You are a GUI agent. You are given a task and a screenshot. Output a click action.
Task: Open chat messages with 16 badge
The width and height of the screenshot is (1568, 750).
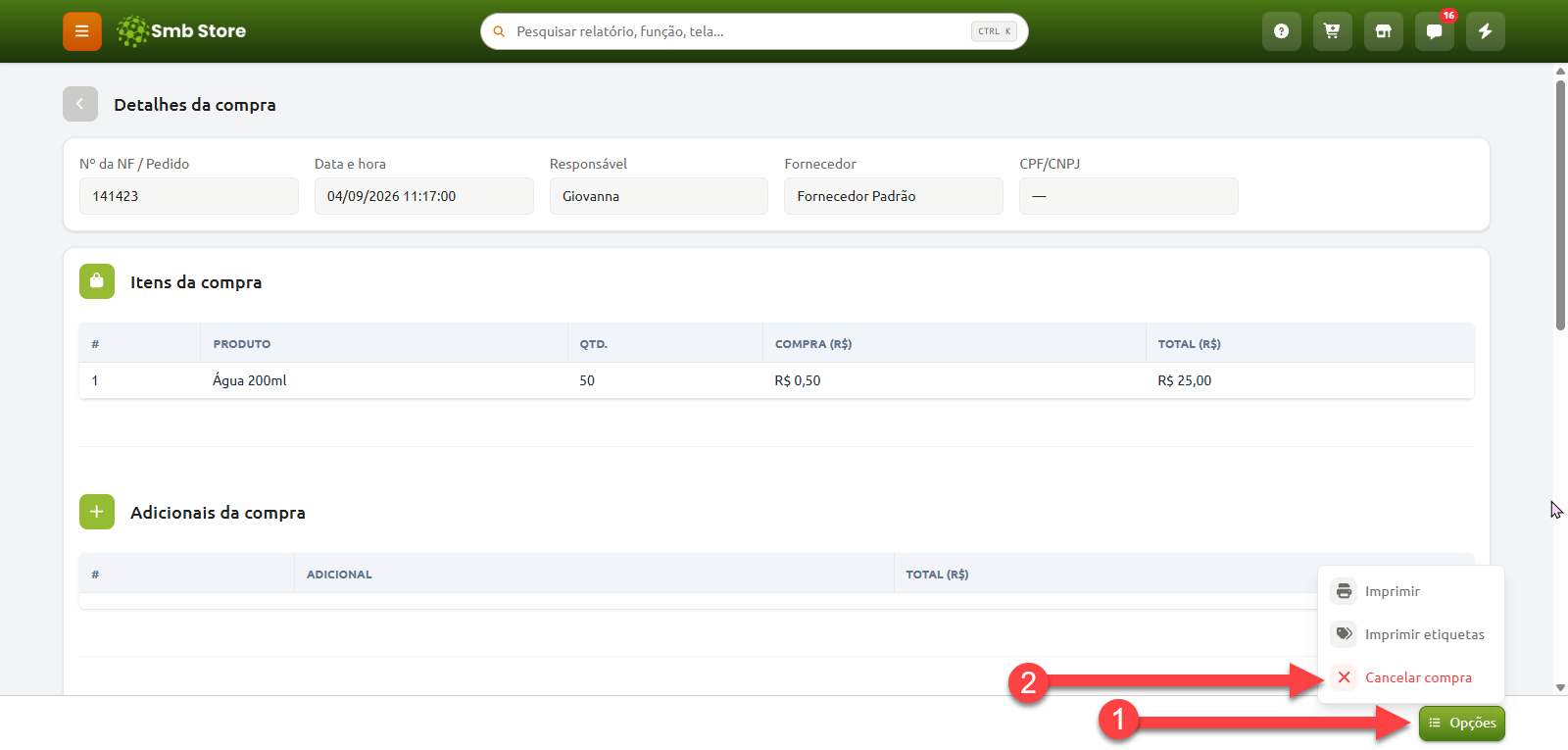(1434, 31)
